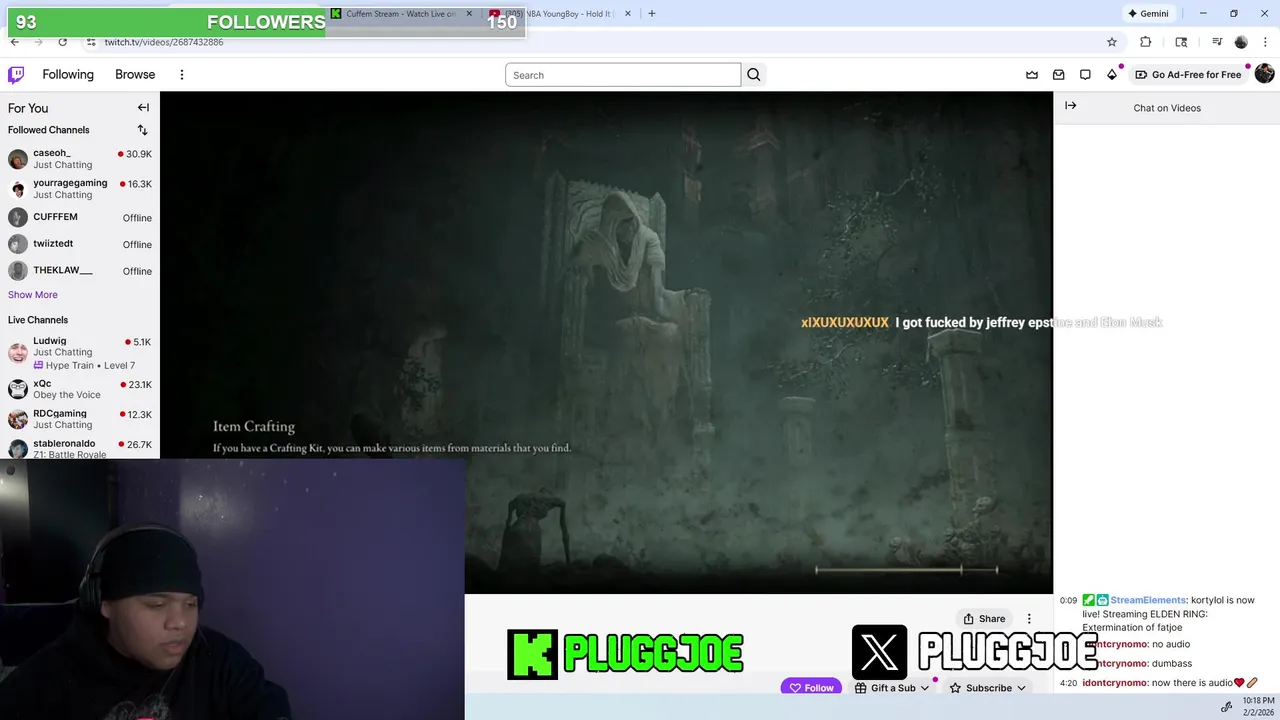Open xQc live channel
Viewport: 1280px width, 720px height.
[x=80, y=389]
